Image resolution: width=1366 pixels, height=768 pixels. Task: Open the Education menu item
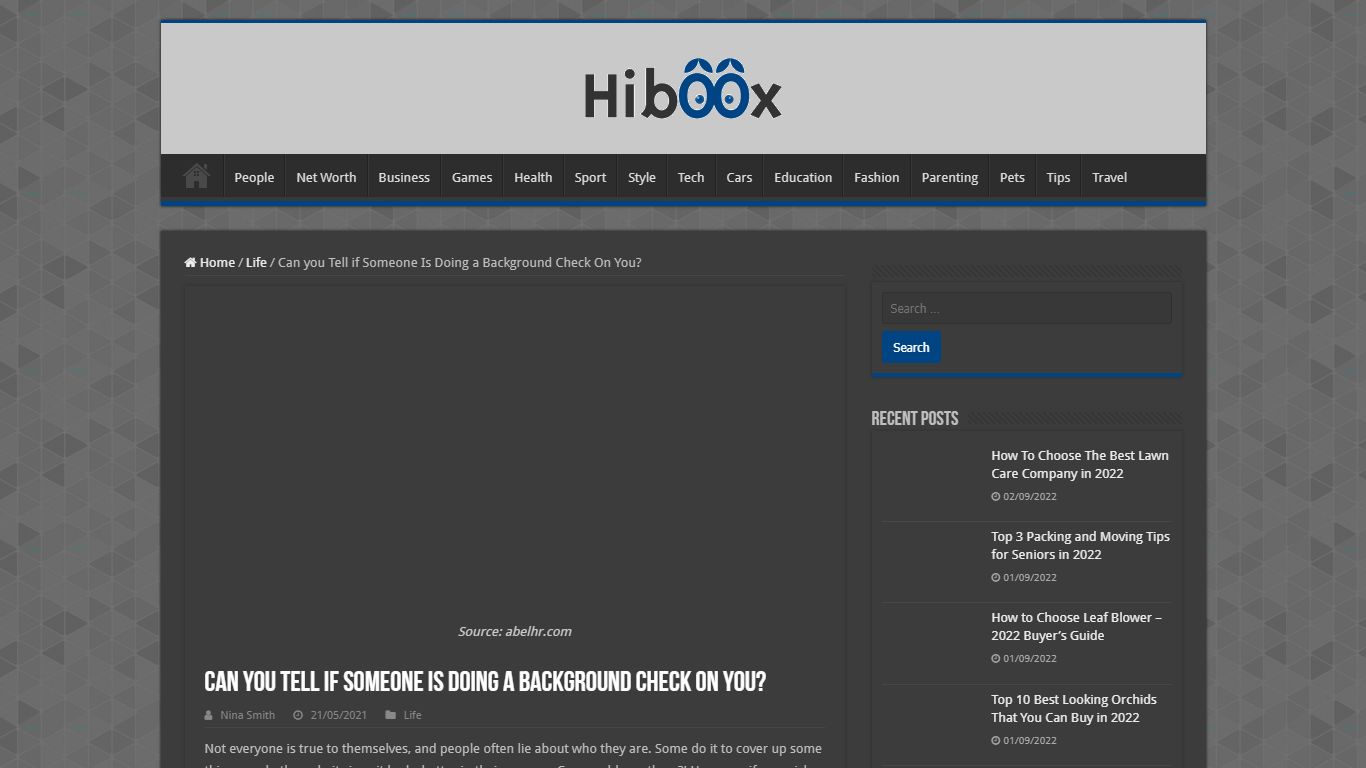coord(803,177)
